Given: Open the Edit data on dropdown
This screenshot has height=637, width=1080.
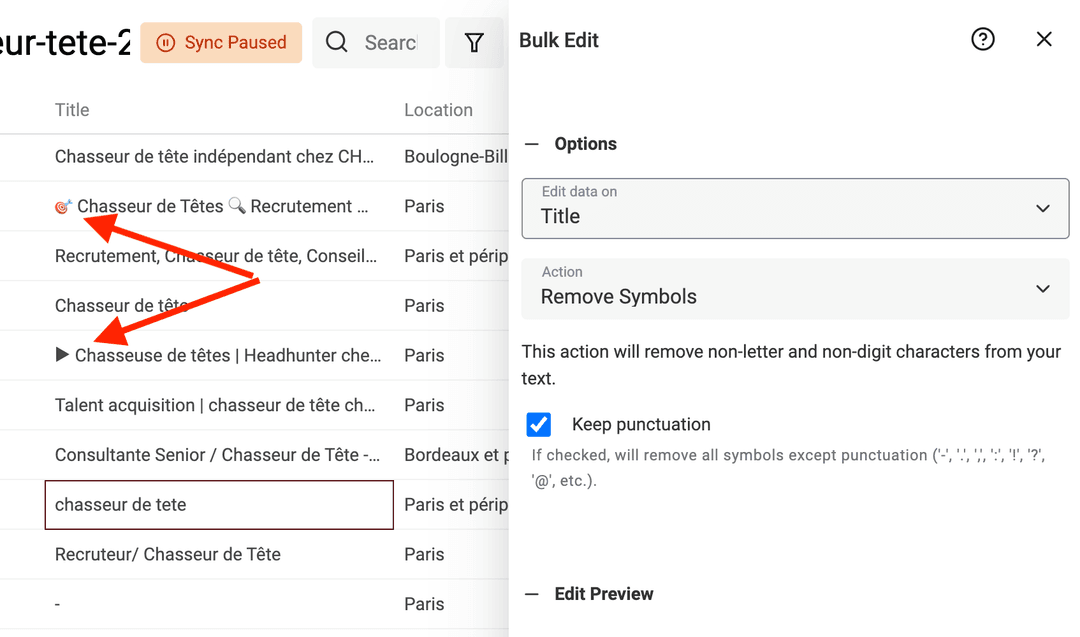Looking at the screenshot, I should 795,208.
